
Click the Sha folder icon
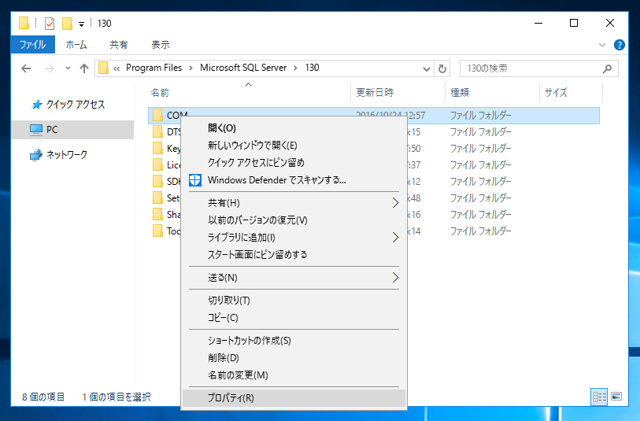(158, 214)
